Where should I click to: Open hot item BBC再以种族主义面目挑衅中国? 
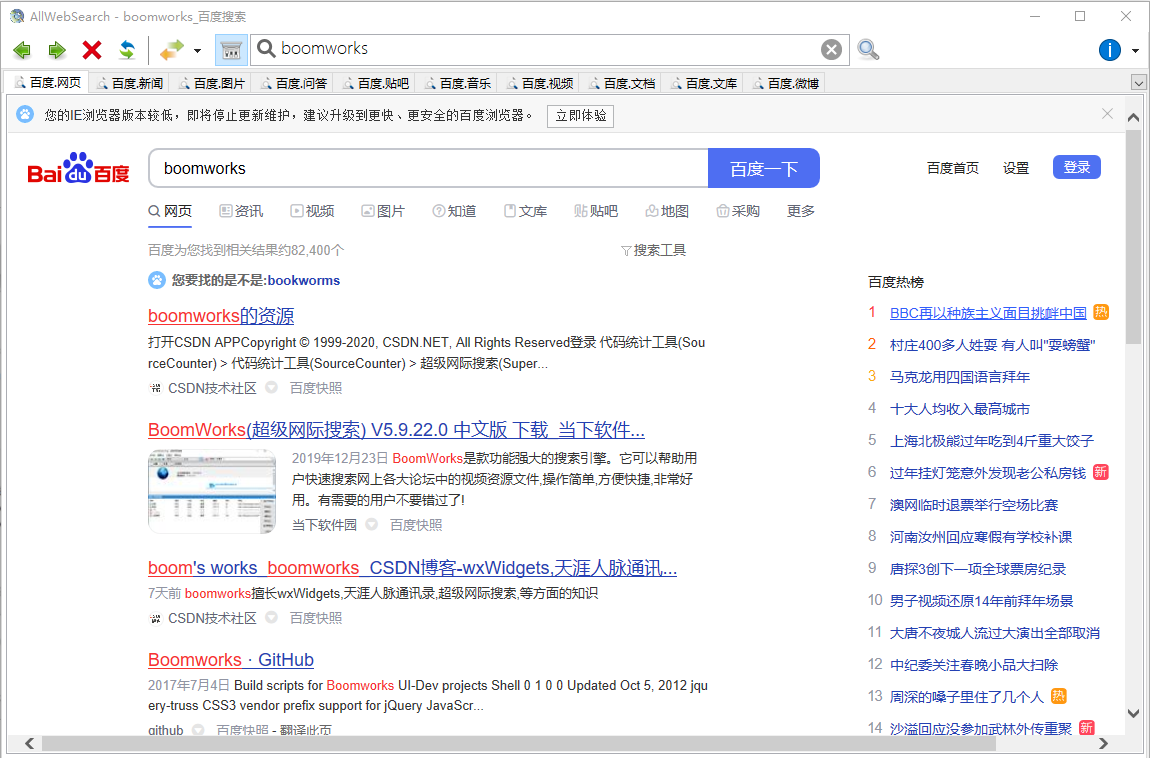pyautogui.click(x=988, y=313)
